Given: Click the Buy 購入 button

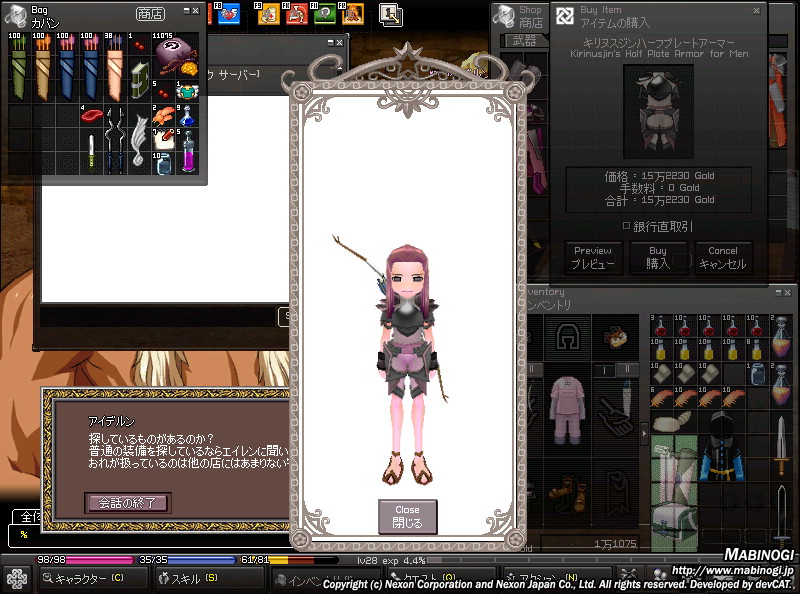Looking at the screenshot, I should [658, 258].
